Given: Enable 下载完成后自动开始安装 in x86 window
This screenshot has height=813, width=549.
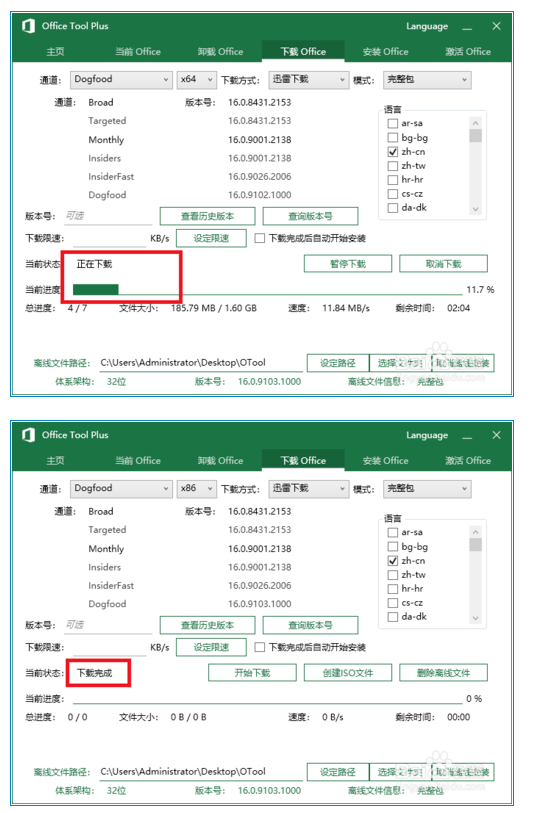Looking at the screenshot, I should (x=260, y=647).
